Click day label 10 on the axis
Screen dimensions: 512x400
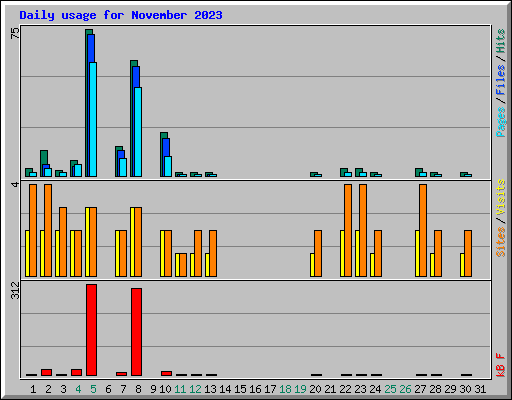165,389
